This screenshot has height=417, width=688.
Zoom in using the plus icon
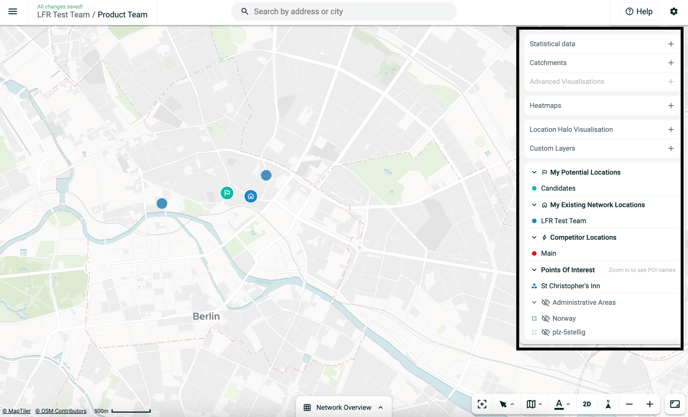click(650, 405)
